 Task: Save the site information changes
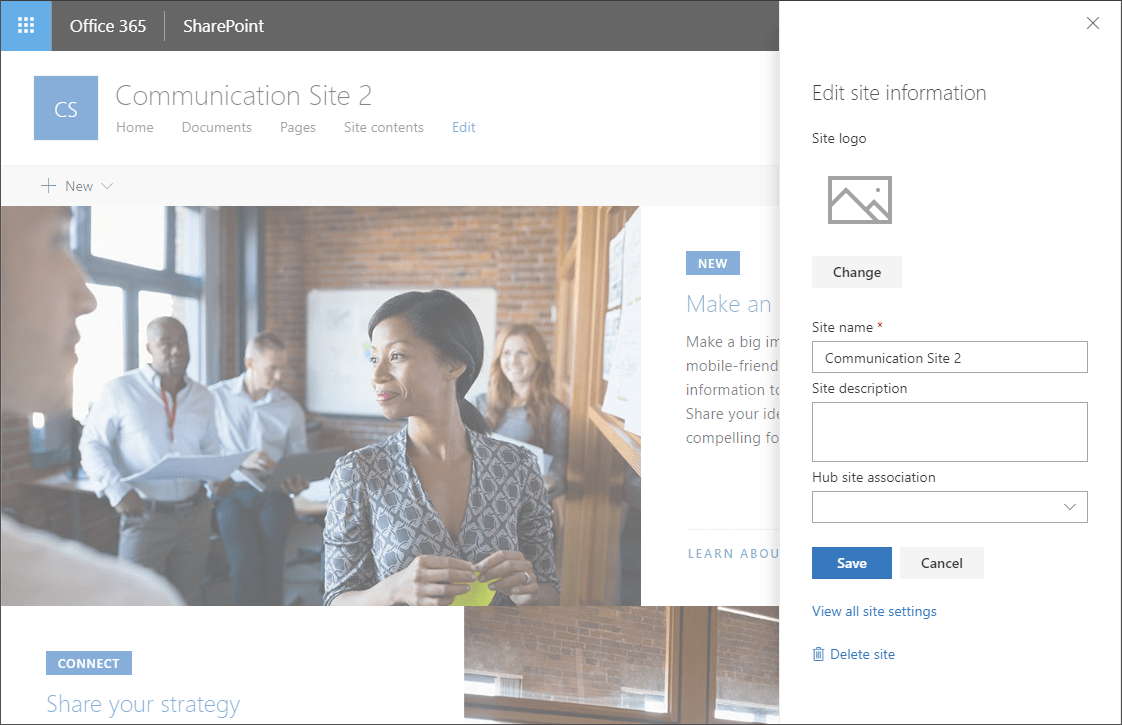(x=851, y=562)
